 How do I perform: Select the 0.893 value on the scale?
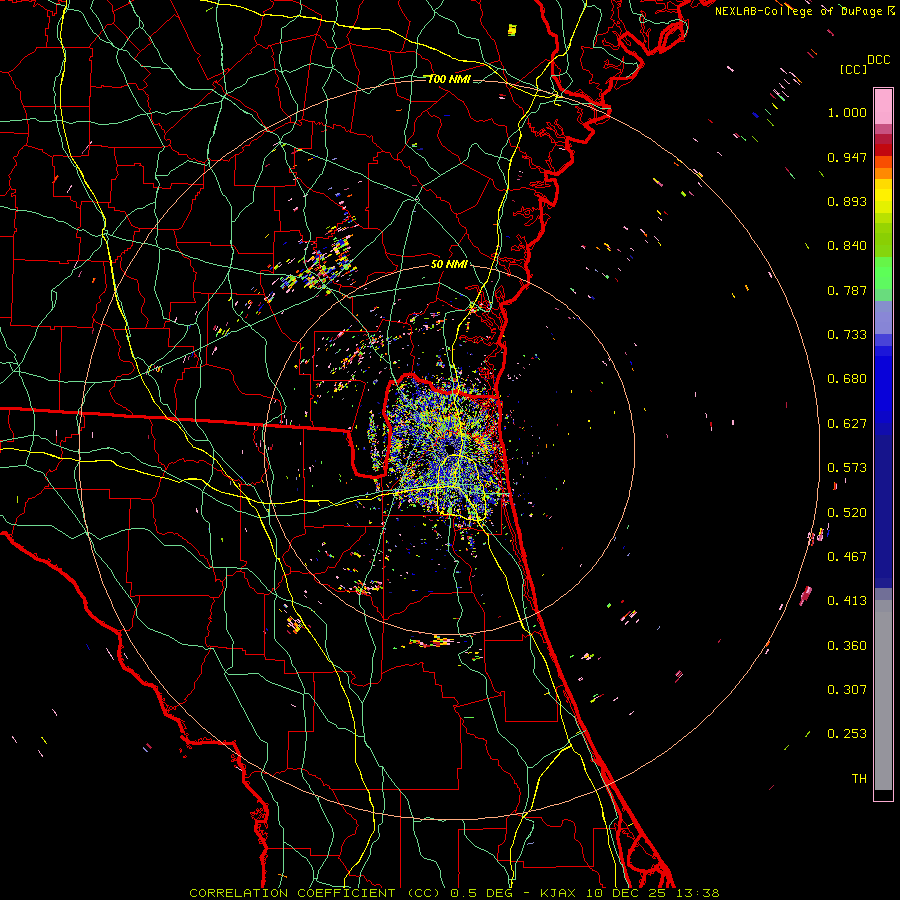847,201
